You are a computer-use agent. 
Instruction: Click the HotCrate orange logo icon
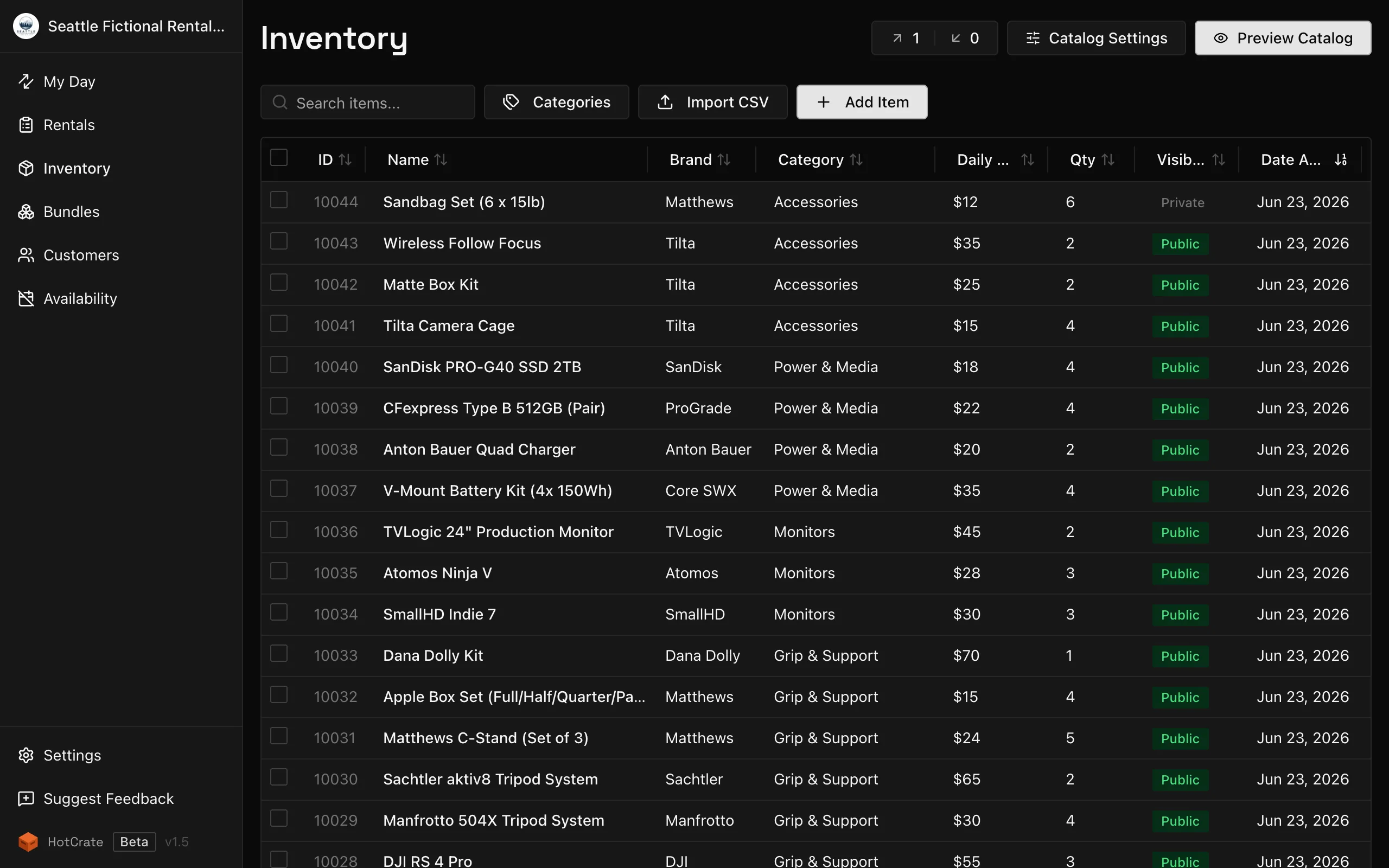[28, 841]
